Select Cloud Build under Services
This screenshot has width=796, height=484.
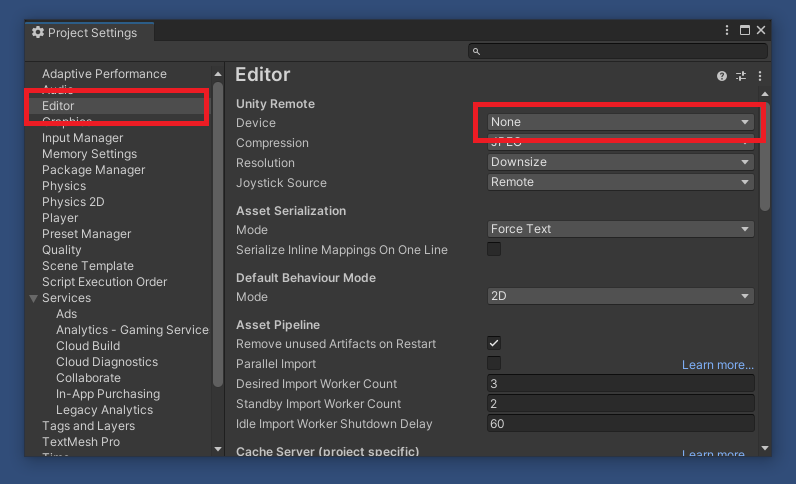coord(88,346)
